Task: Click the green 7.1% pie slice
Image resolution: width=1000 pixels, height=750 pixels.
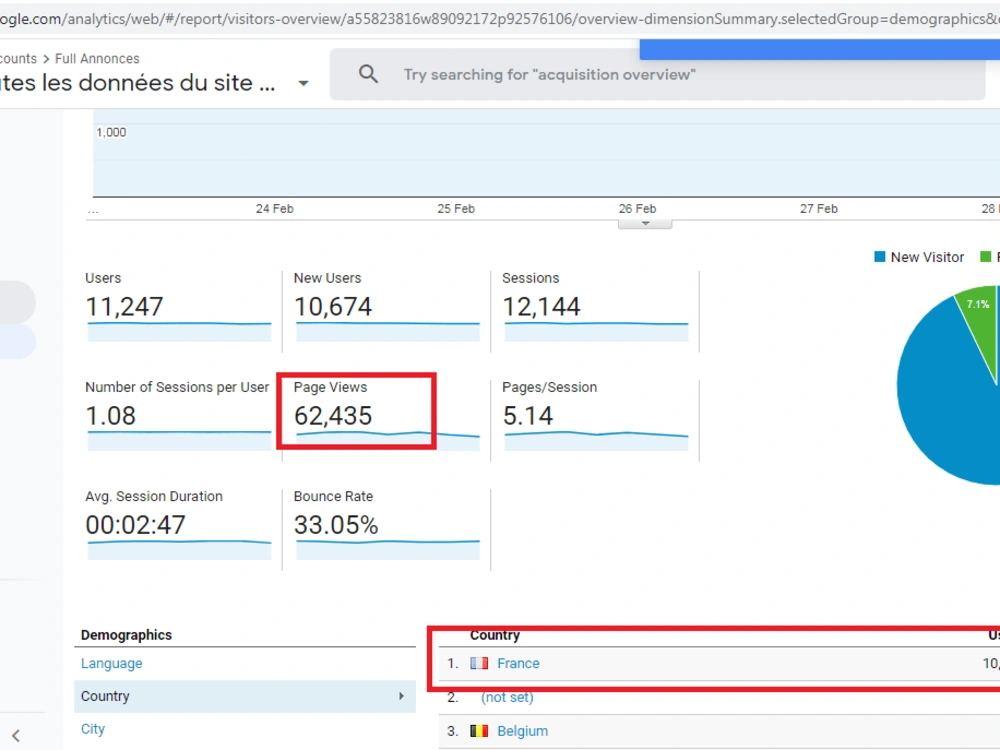Action: pyautogui.click(x=978, y=319)
